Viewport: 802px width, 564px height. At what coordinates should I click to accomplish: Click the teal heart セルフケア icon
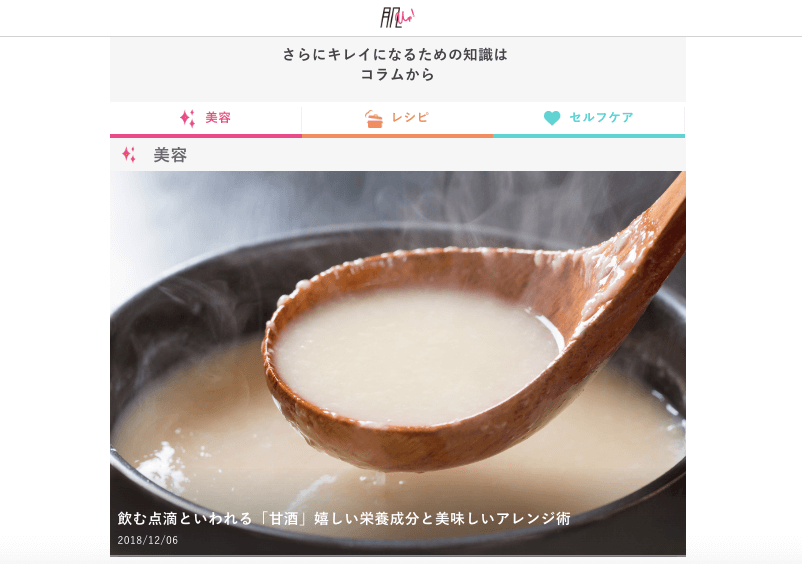tap(552, 118)
